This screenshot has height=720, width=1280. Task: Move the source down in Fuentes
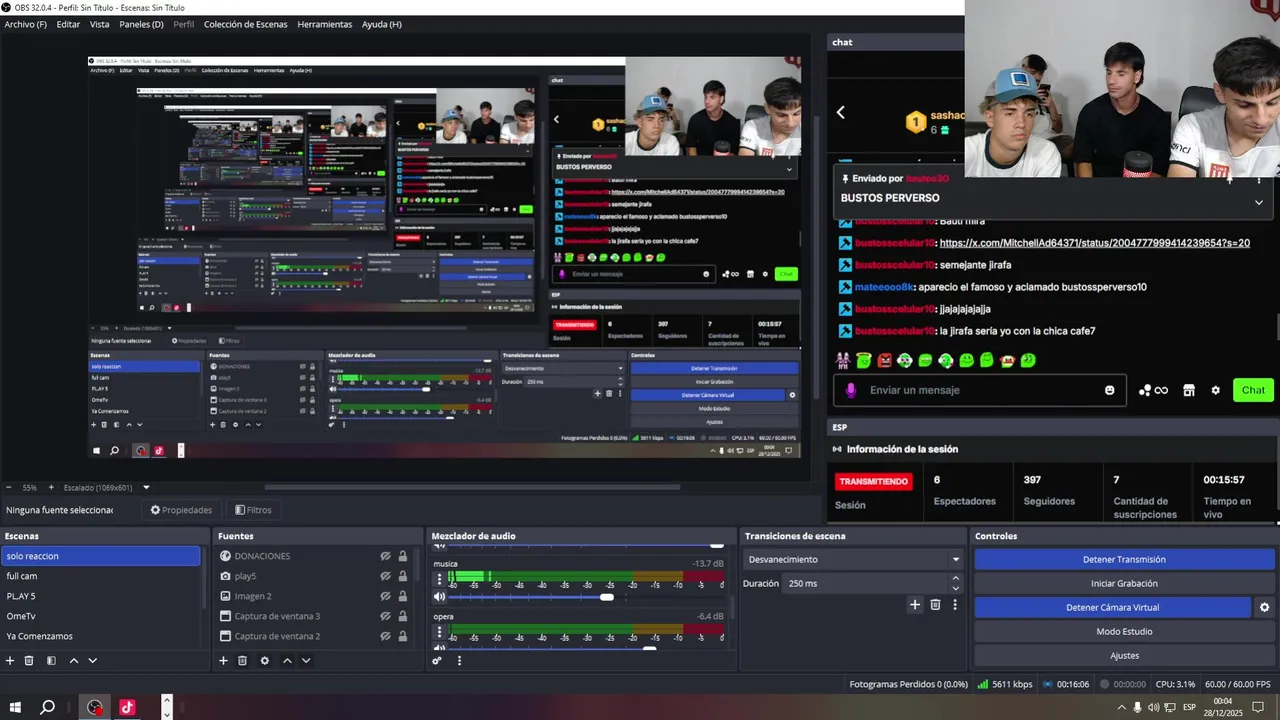pos(306,661)
